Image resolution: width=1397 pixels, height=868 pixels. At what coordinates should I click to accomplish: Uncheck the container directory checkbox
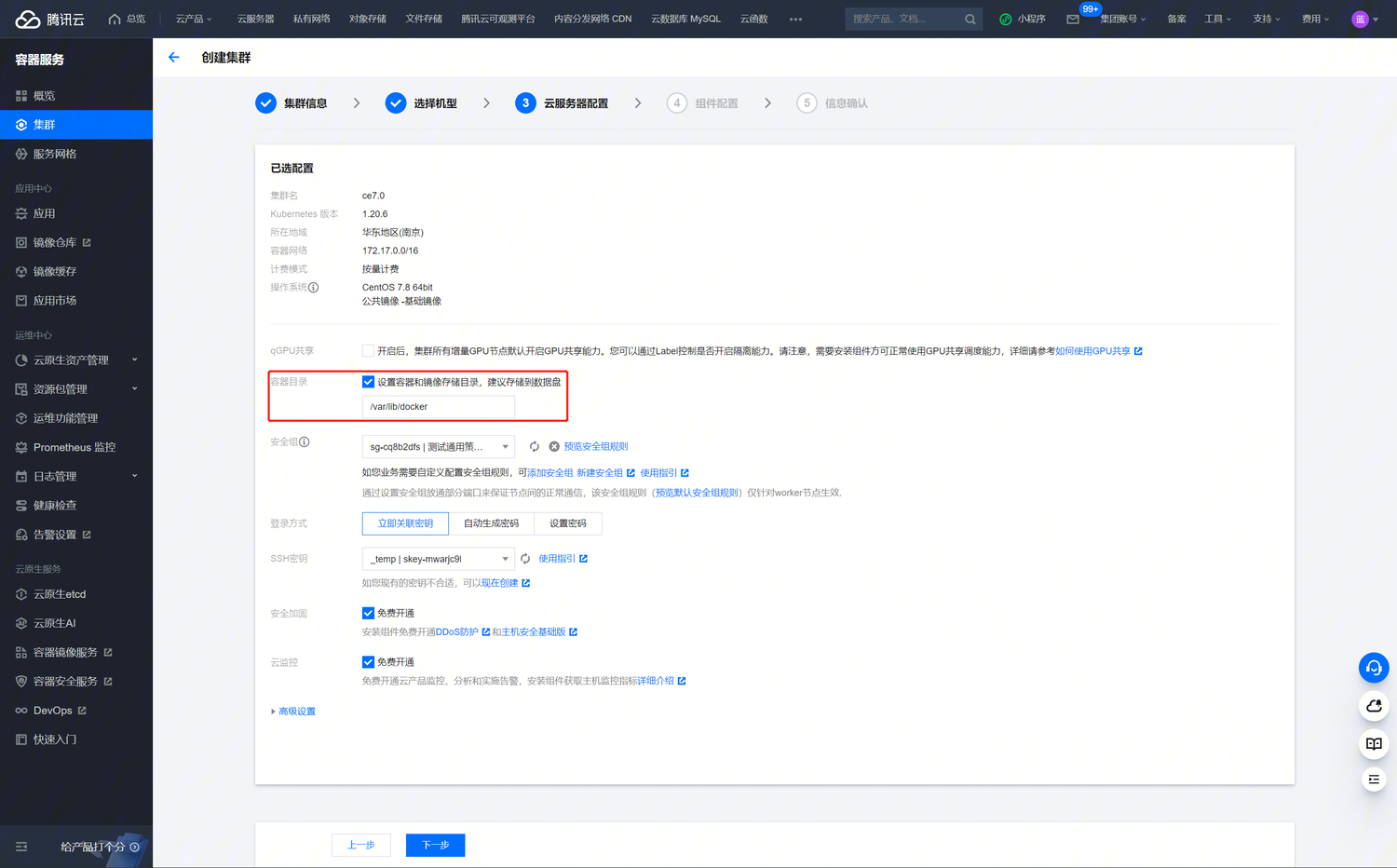click(x=368, y=382)
